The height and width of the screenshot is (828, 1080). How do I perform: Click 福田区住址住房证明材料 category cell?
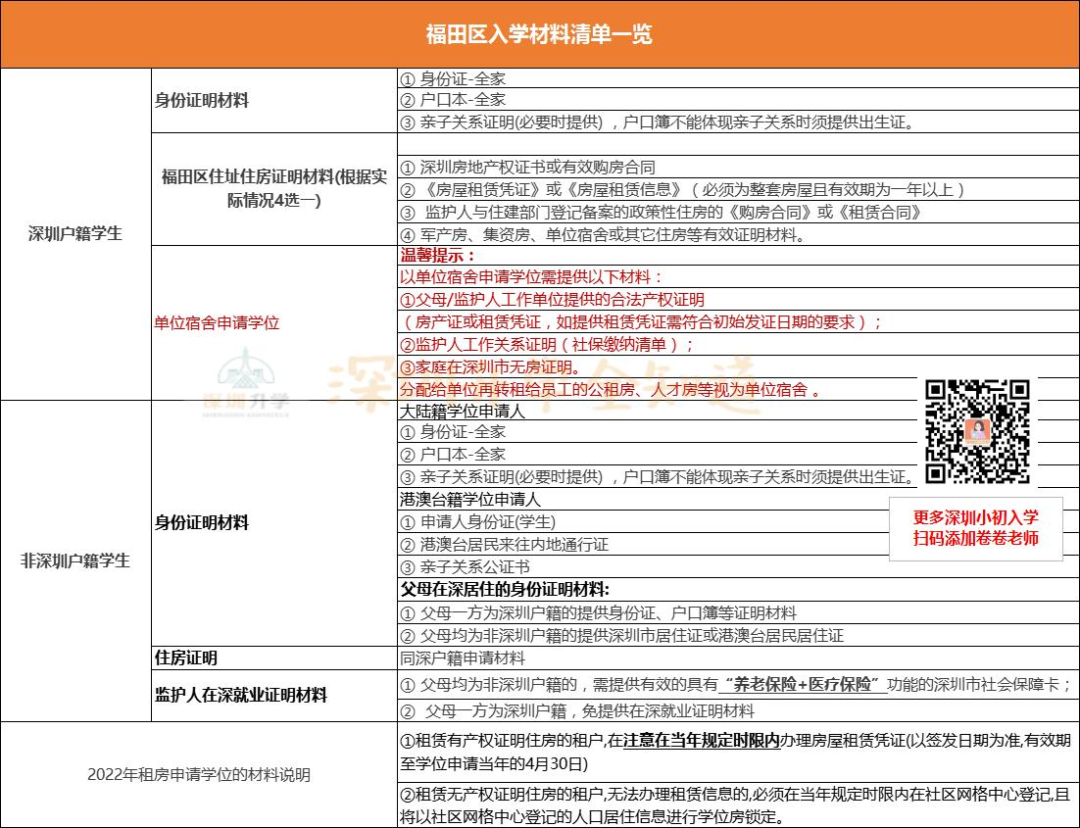[x=274, y=189]
